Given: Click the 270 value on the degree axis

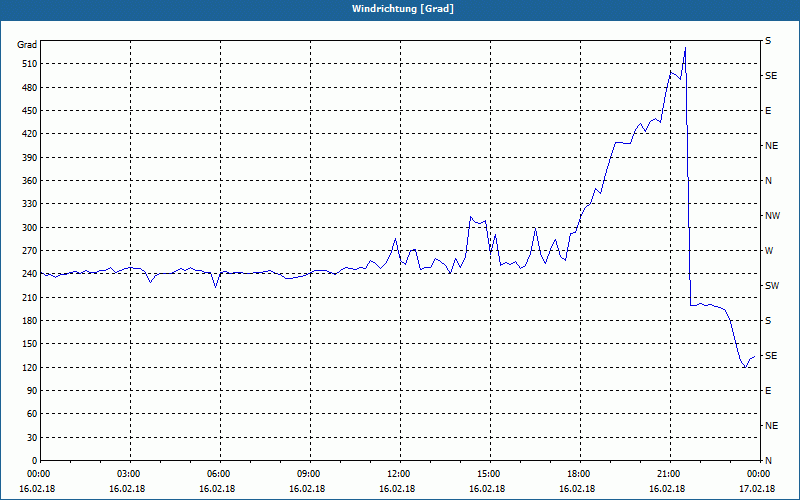Looking at the screenshot, I should [30, 251].
